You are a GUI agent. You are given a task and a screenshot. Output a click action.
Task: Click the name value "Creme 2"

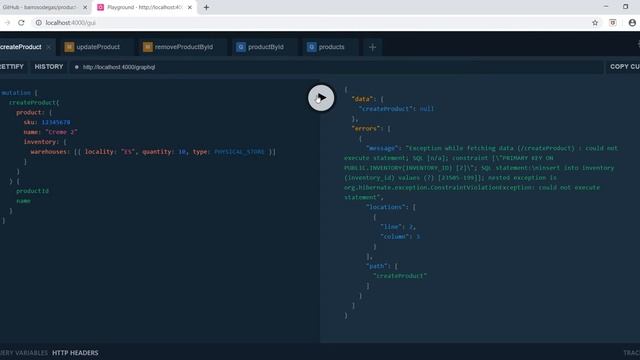pos(61,132)
